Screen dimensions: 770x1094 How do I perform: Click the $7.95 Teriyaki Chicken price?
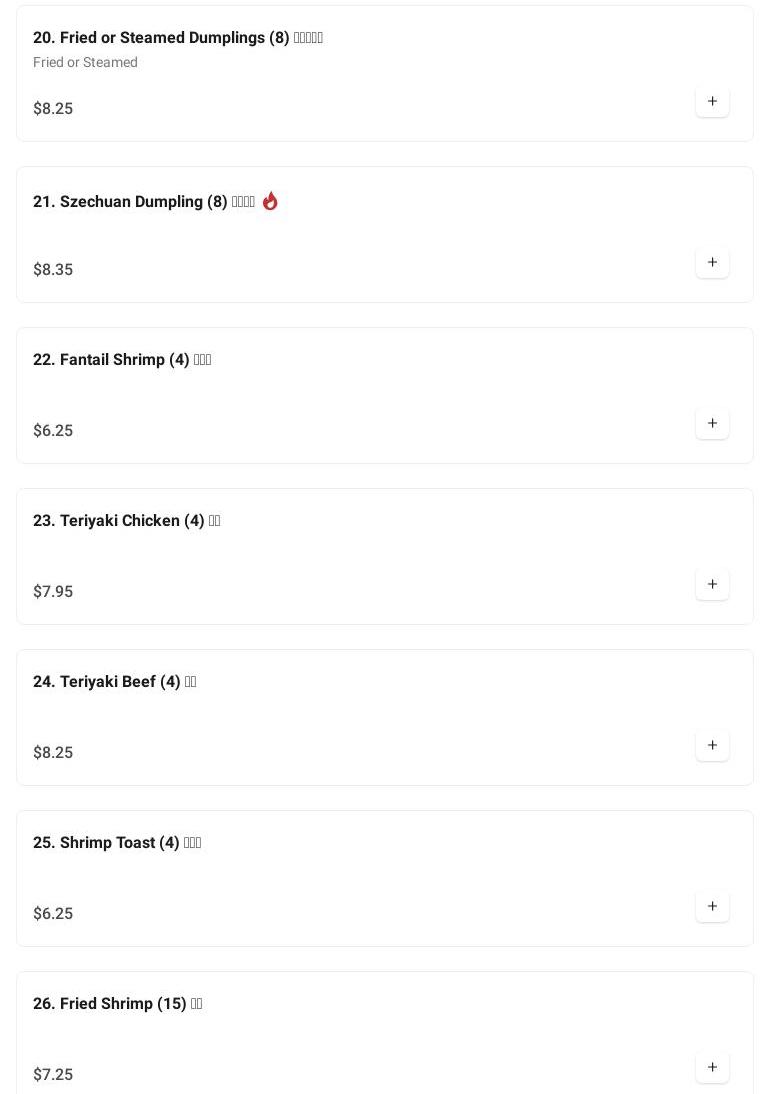(x=53, y=592)
